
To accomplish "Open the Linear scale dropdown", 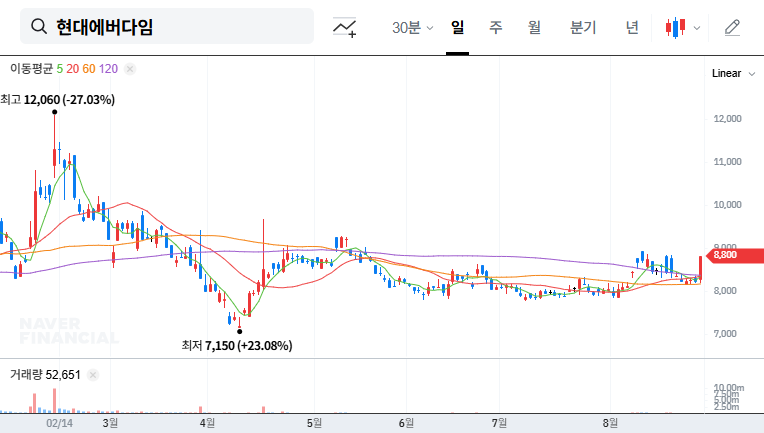I will [x=733, y=74].
